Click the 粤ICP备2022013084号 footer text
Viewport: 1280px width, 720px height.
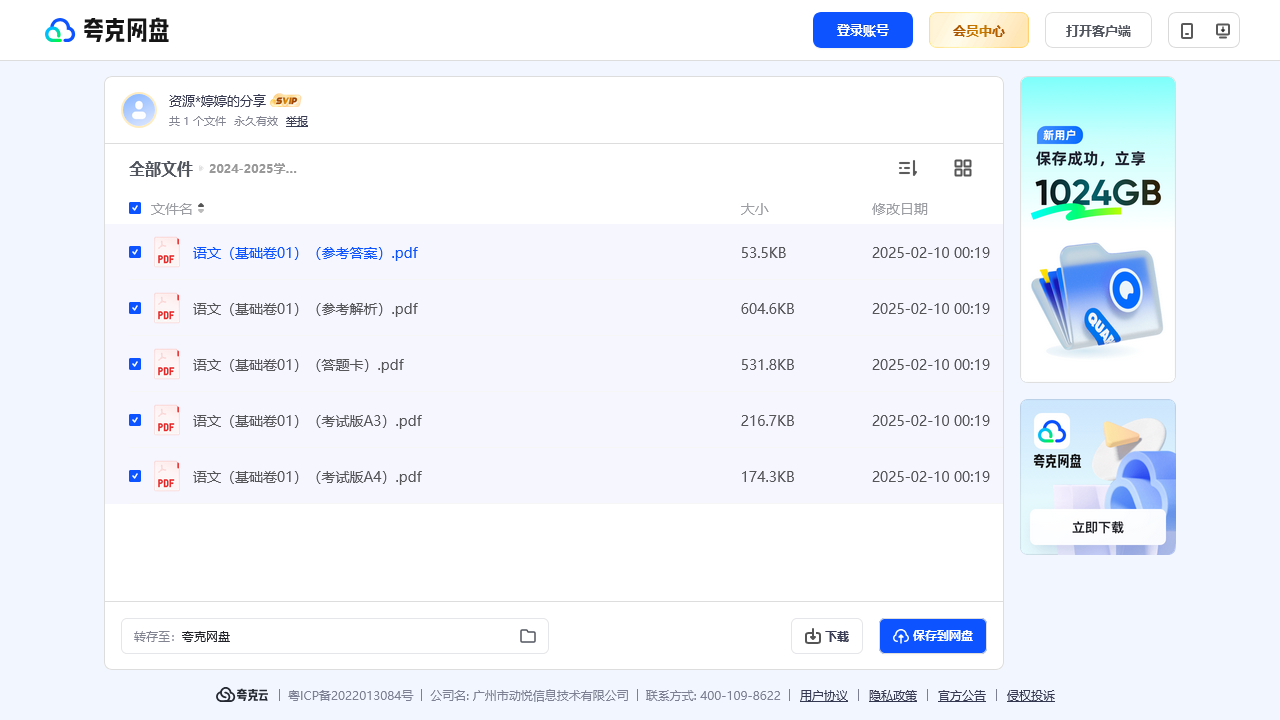[350, 696]
